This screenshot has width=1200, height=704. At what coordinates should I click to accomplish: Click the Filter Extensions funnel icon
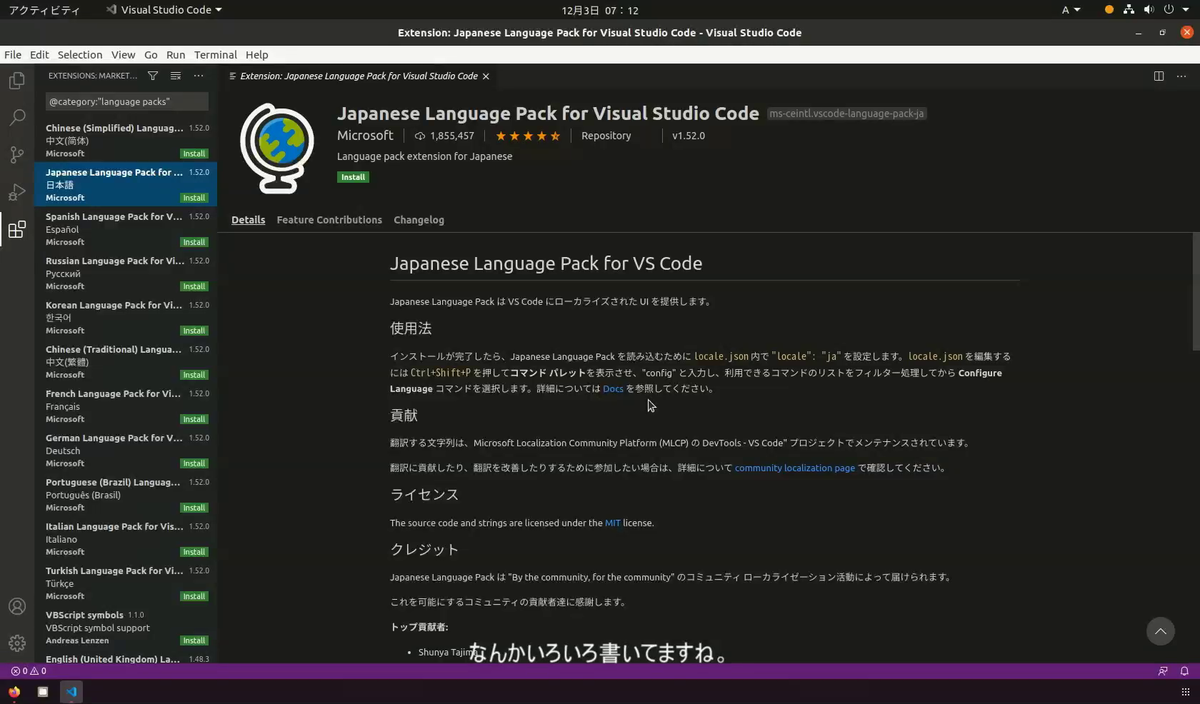pos(152,75)
